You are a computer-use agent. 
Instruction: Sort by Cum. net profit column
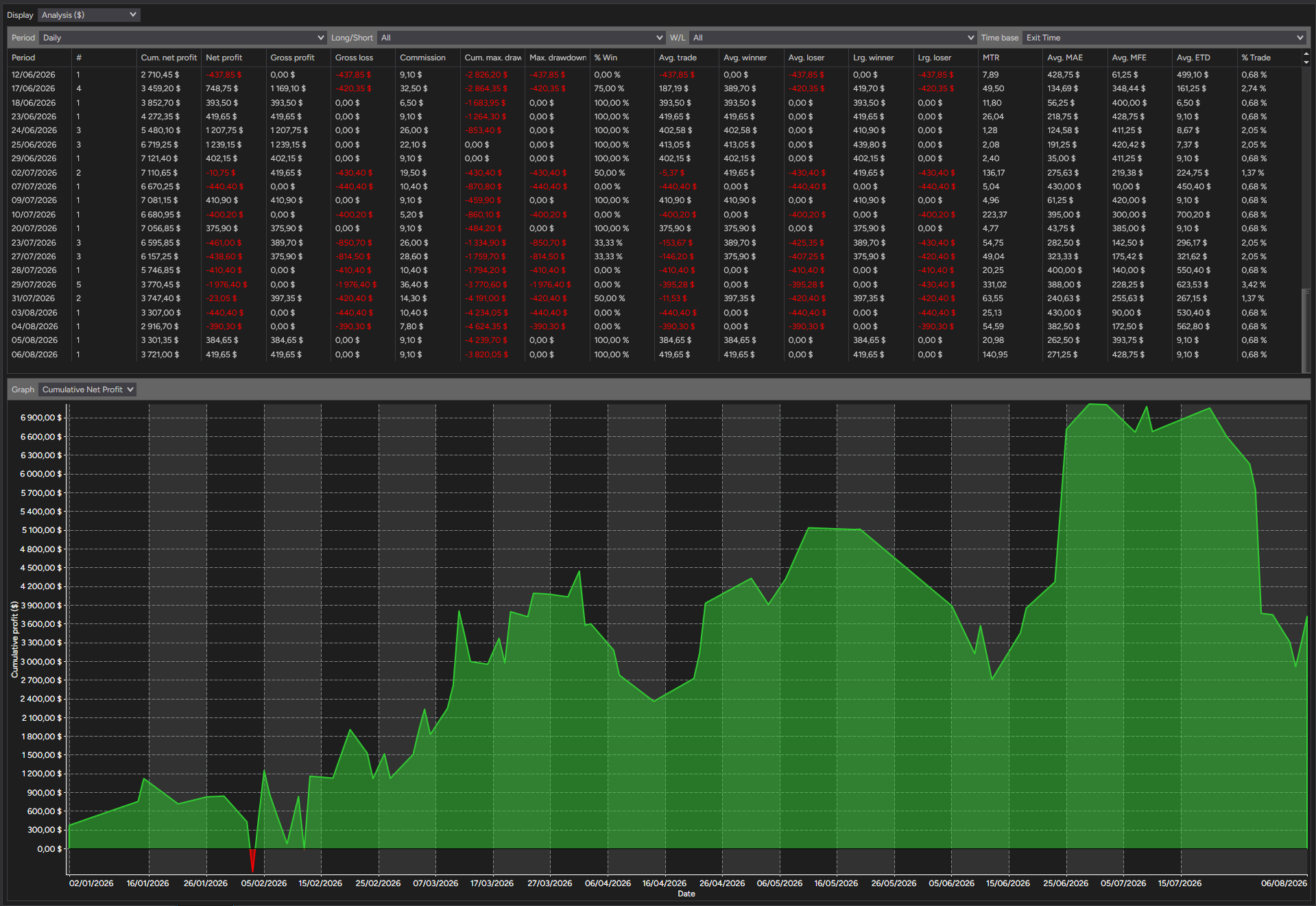pos(169,58)
